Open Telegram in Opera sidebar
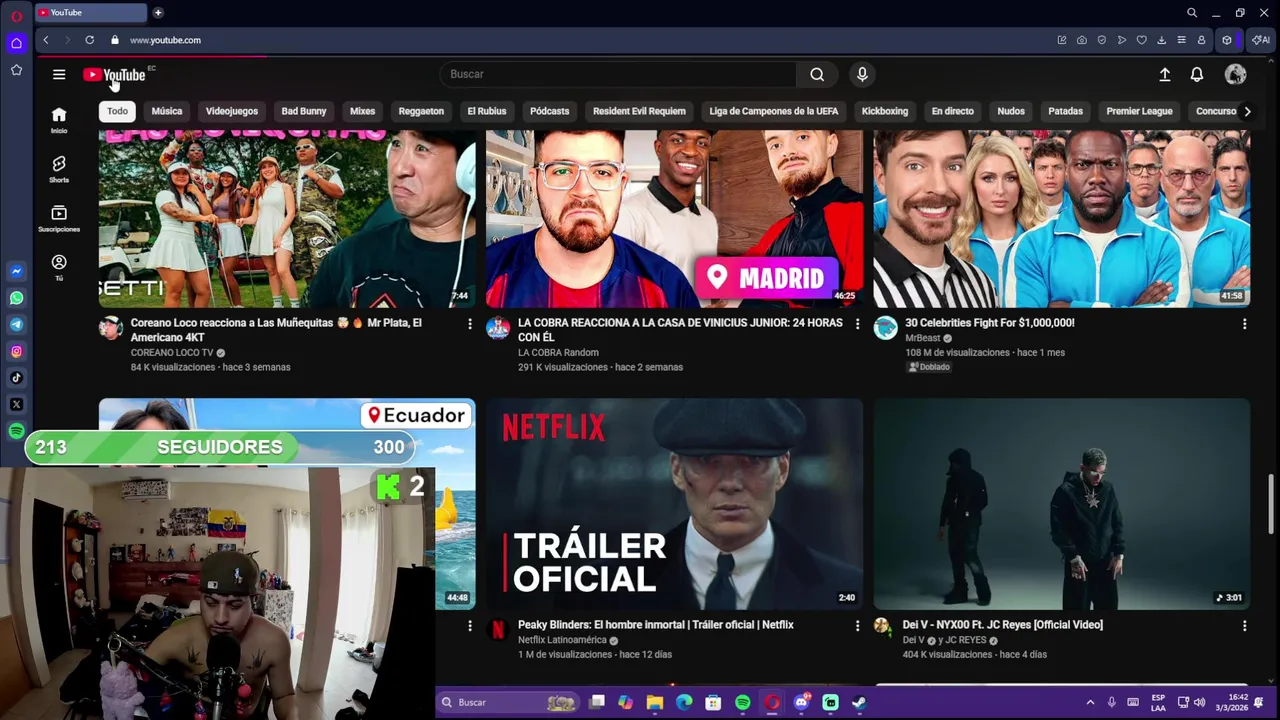This screenshot has height=720, width=1280. coord(16,325)
